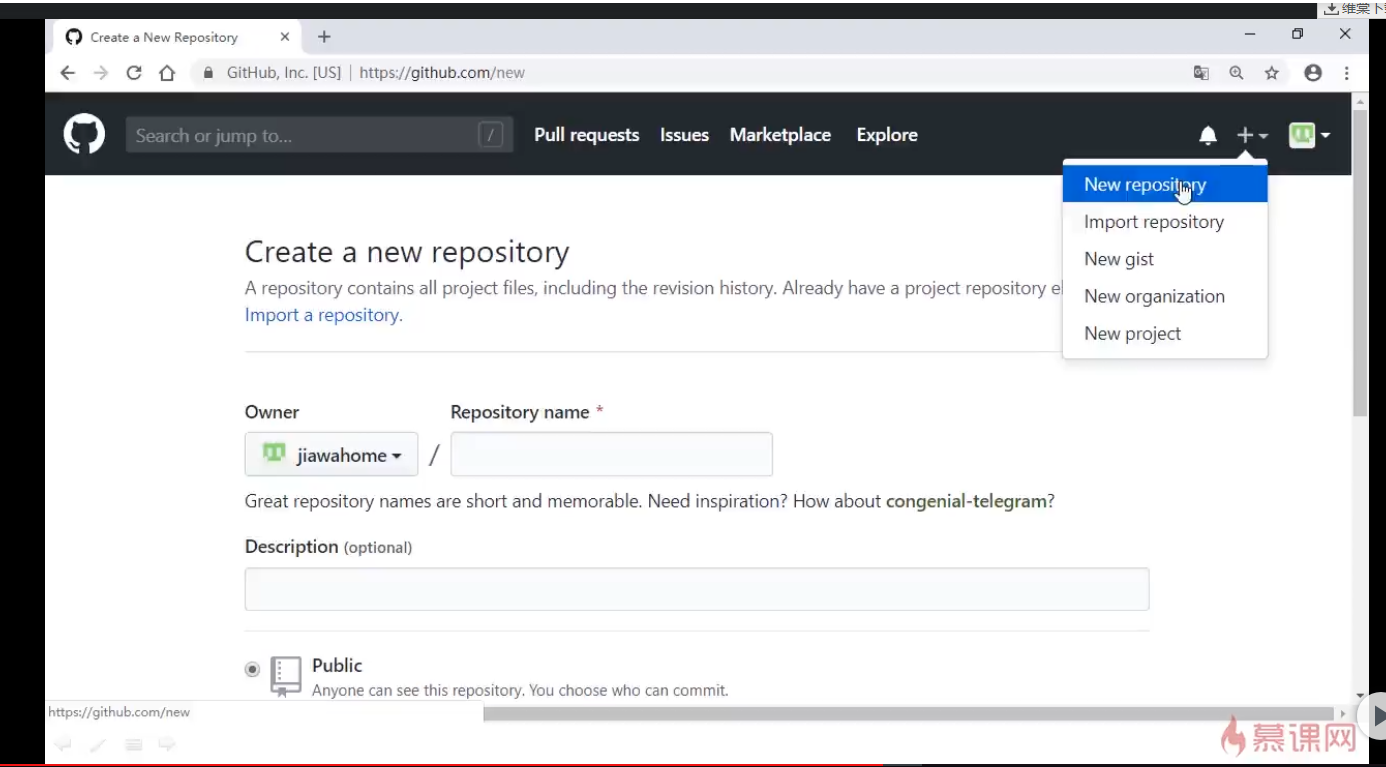
Task: Click the Owner label
Action: [272, 412]
